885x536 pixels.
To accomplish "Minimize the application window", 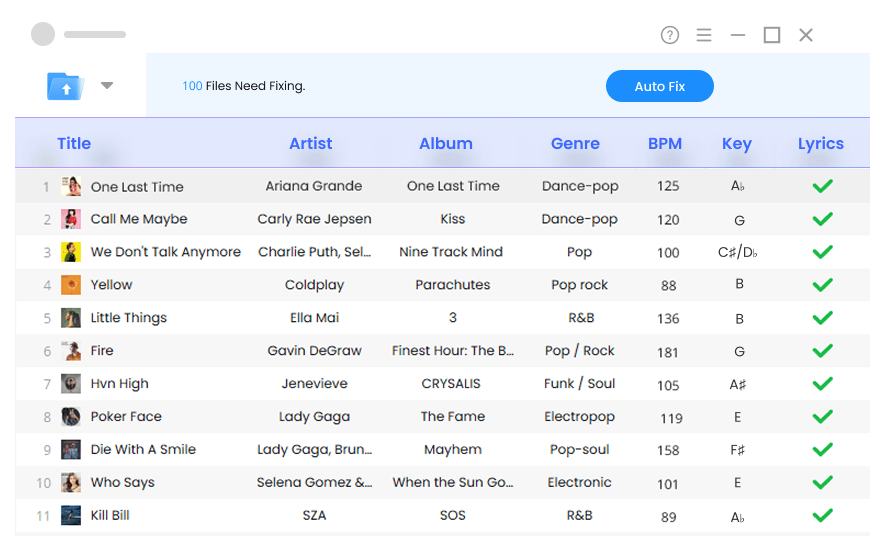I will pyautogui.click(x=738, y=35).
